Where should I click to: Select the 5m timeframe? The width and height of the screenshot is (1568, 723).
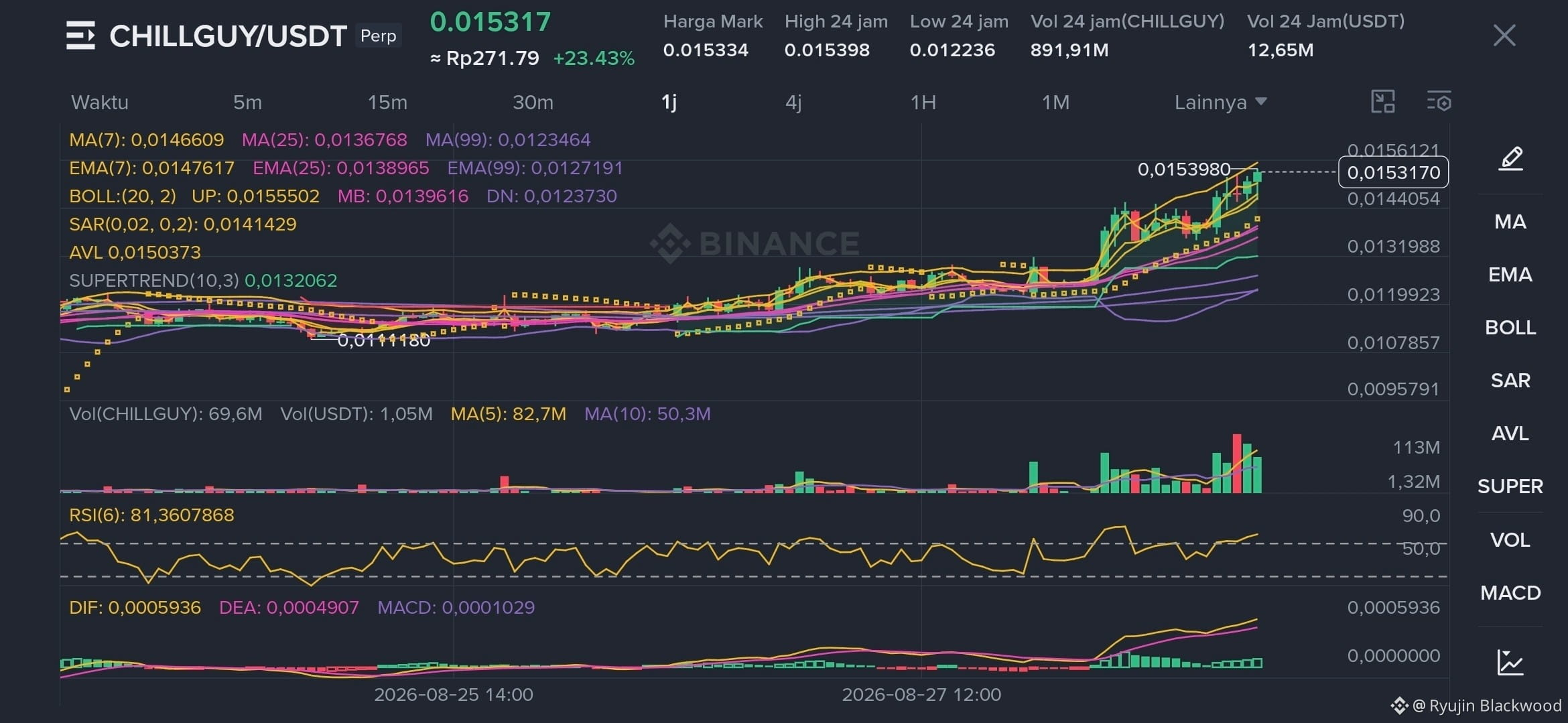coord(247,103)
